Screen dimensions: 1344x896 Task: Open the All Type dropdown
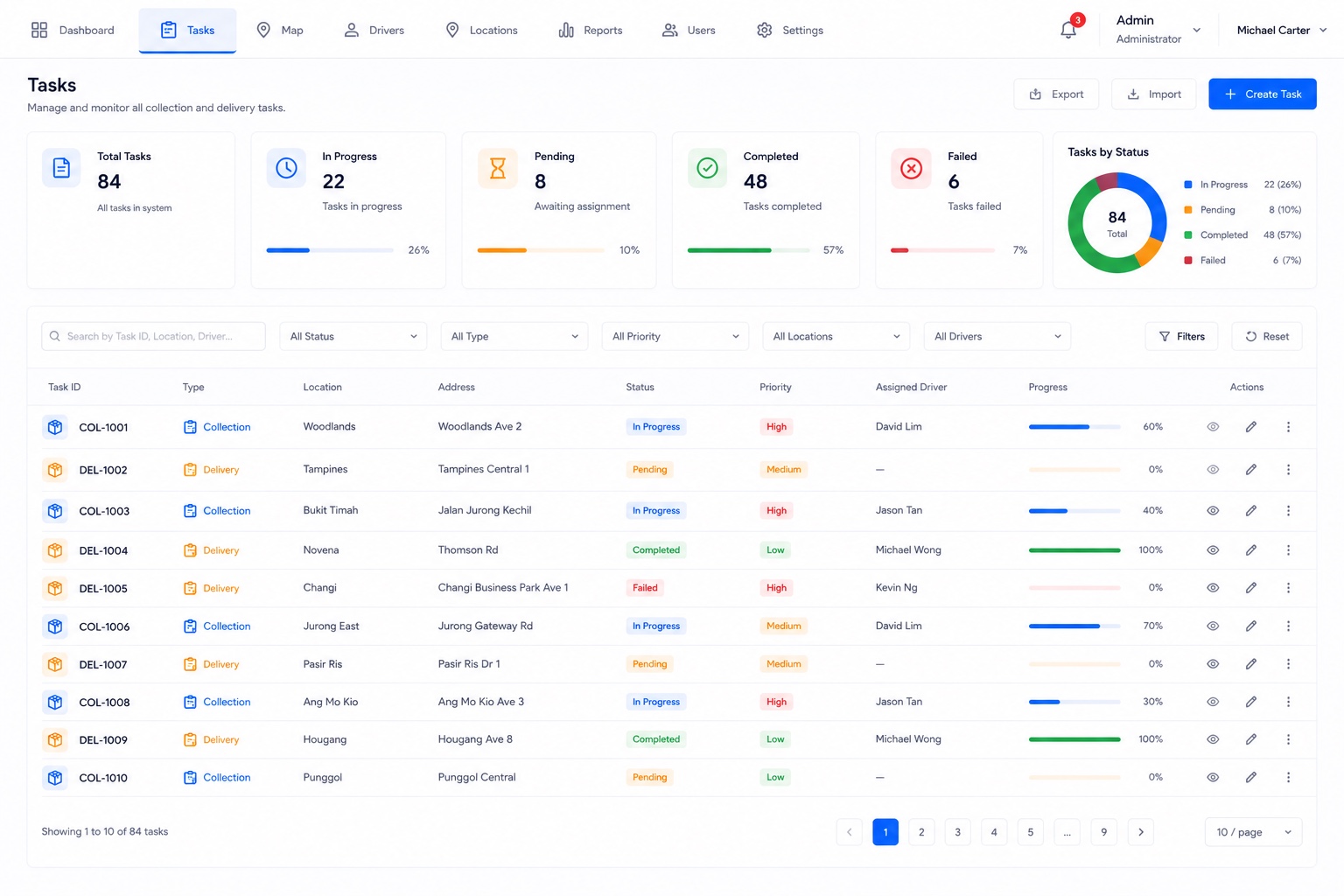(514, 336)
